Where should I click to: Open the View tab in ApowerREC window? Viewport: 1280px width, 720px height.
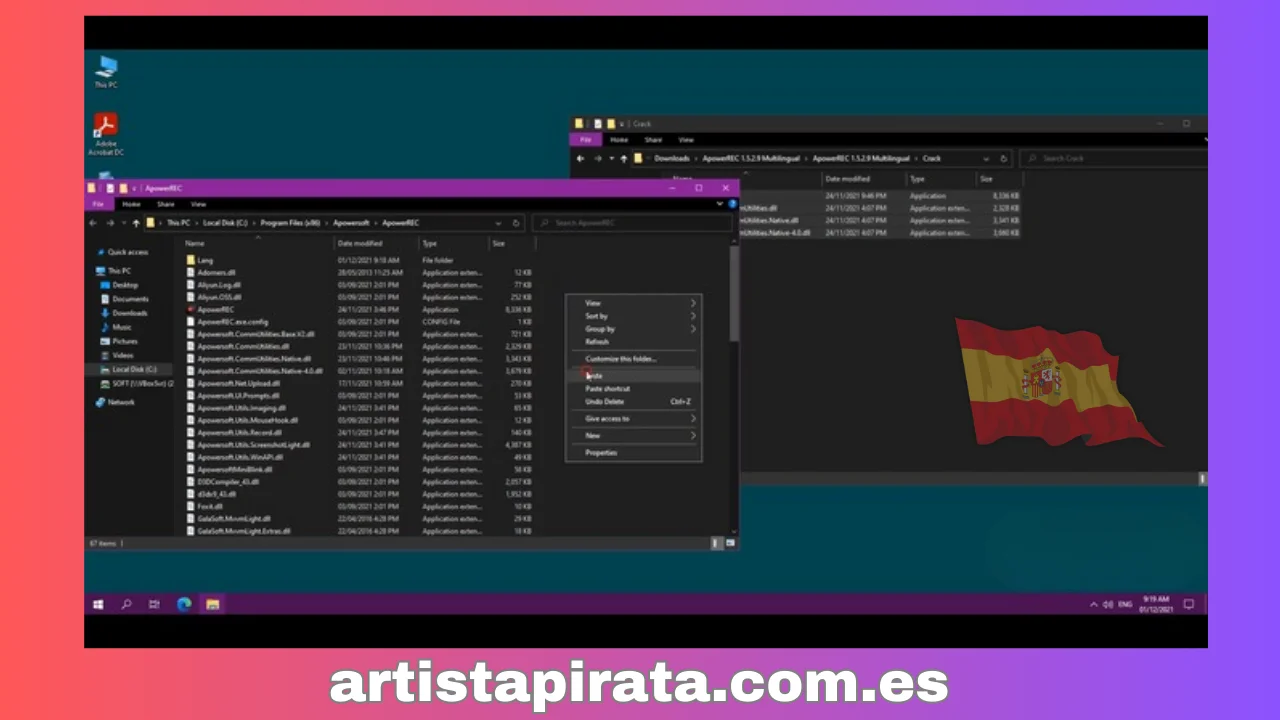click(x=198, y=204)
